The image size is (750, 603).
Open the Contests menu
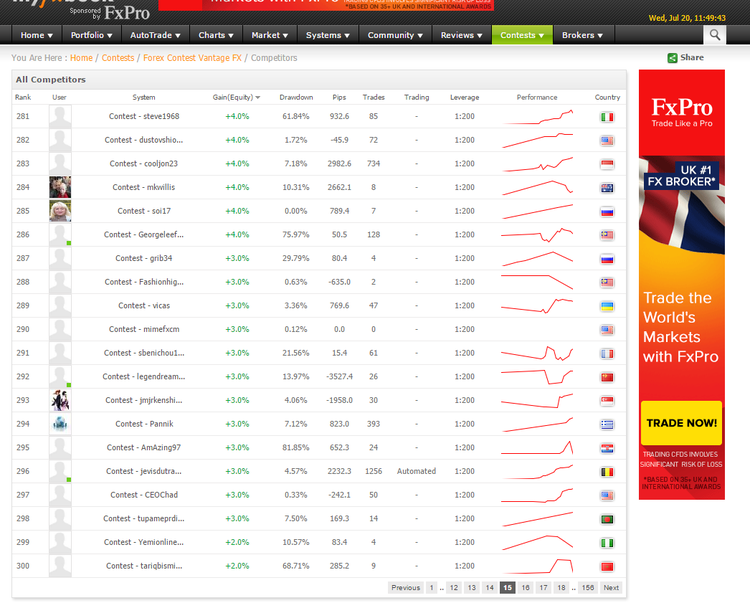522,35
